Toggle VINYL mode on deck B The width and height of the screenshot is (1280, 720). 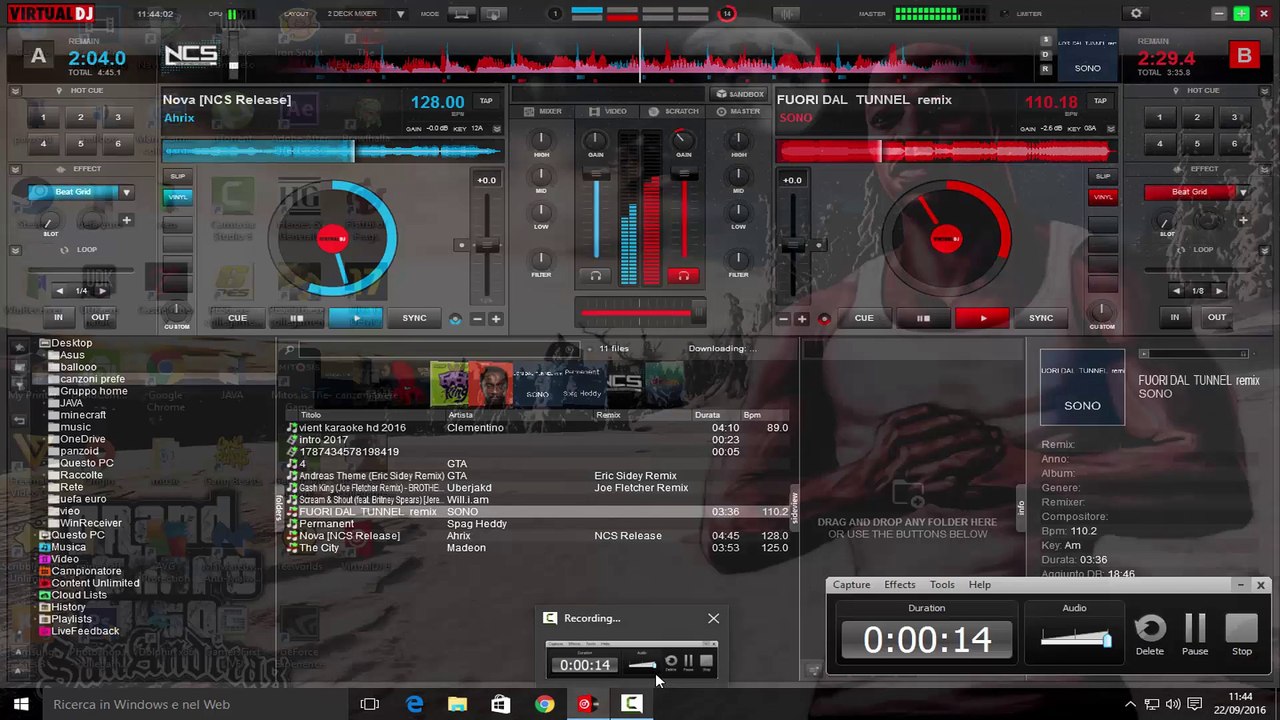pyautogui.click(x=1103, y=197)
